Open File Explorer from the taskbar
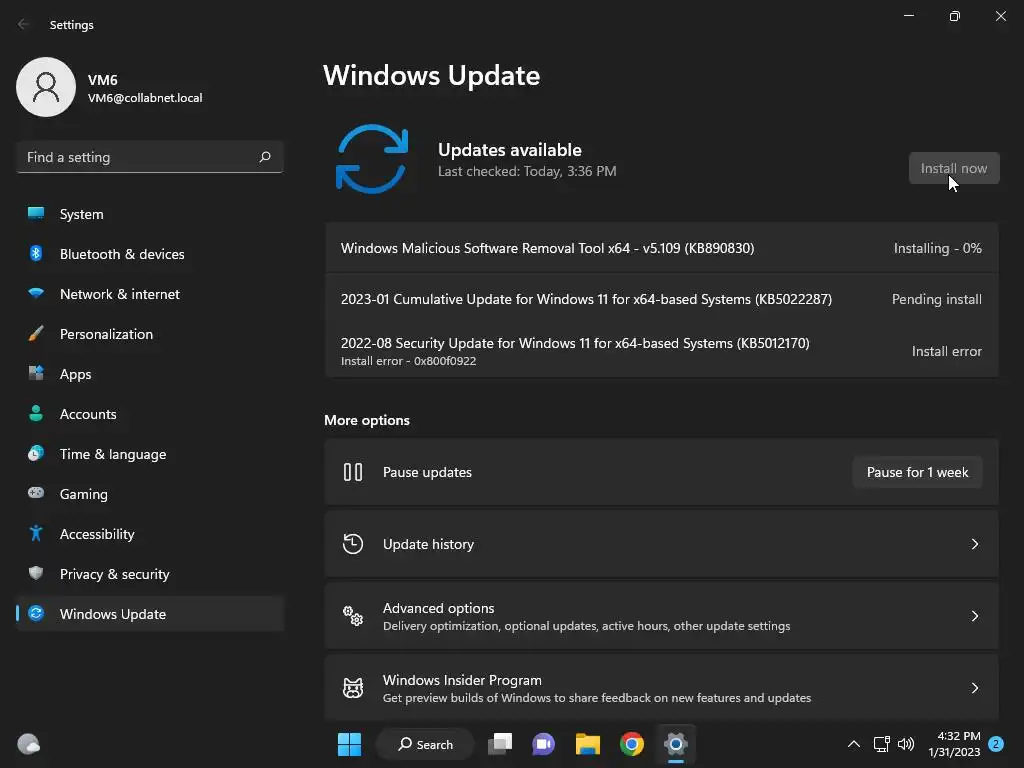The image size is (1024, 768). pos(588,744)
